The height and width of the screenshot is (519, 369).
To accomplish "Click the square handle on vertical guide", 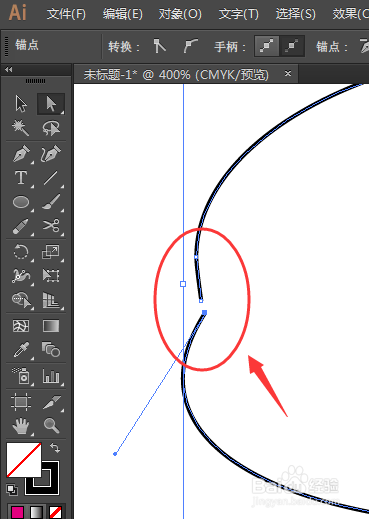I will coord(183,284).
